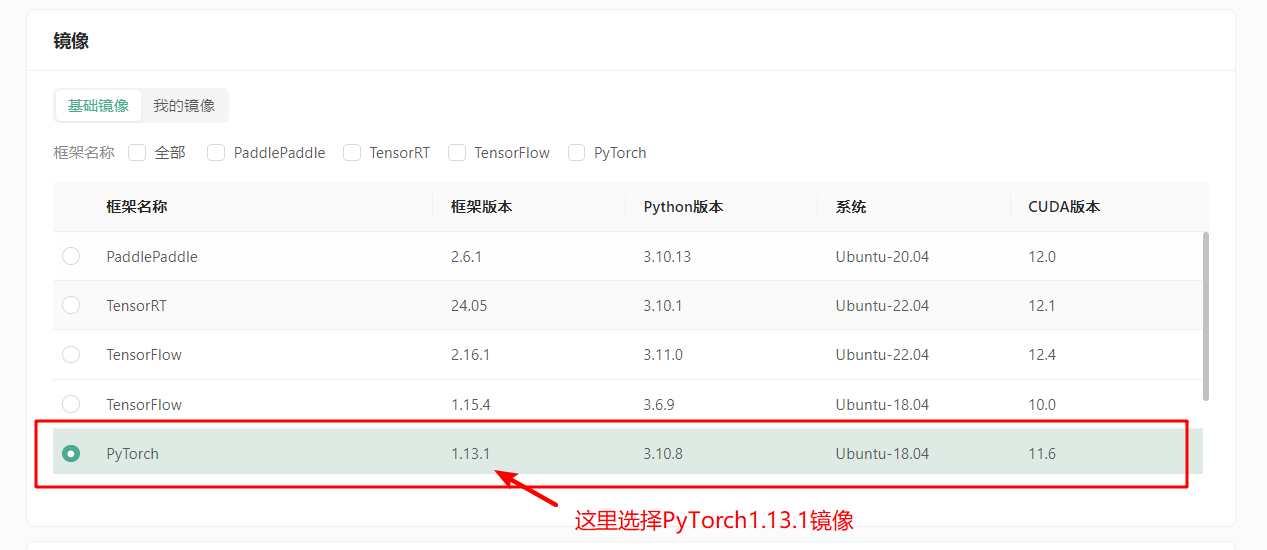Click the CUDA版本 column header

coord(1064,207)
